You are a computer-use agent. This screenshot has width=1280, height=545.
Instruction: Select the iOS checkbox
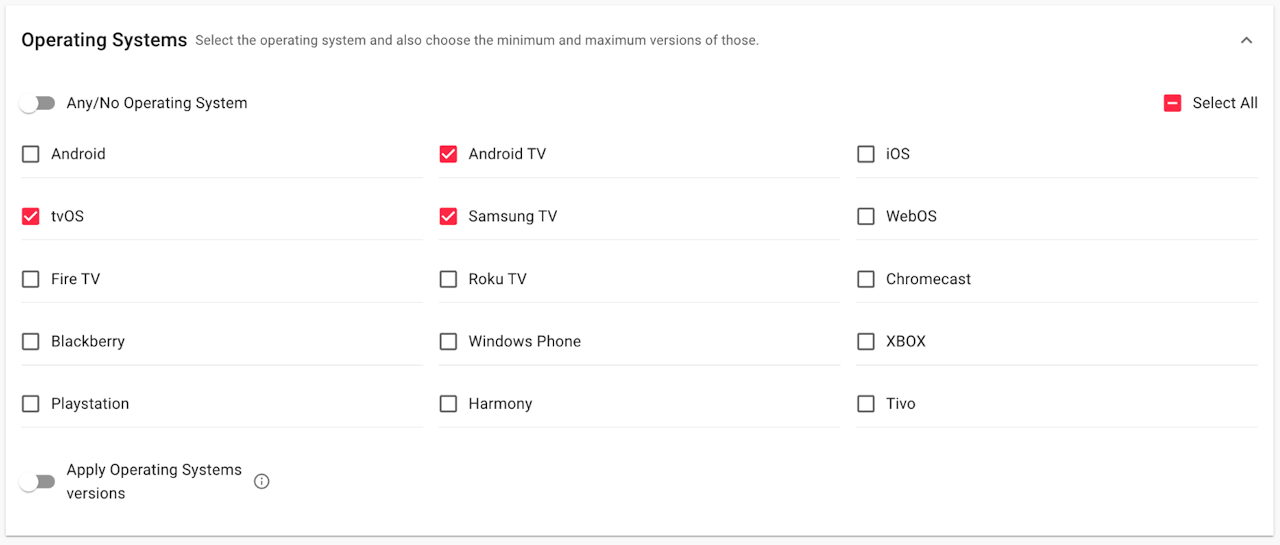click(866, 154)
